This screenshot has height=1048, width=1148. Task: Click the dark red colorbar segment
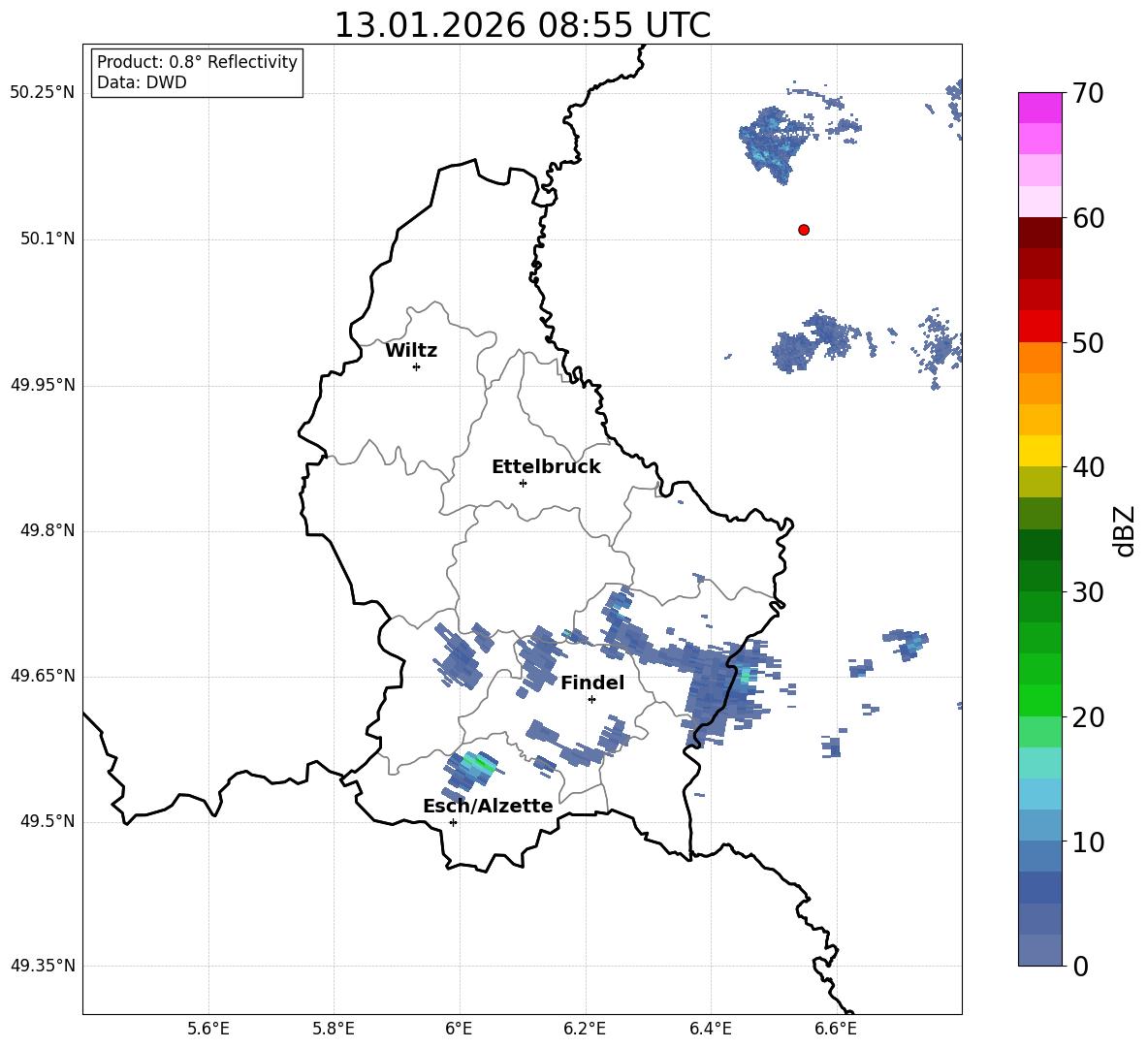click(1040, 233)
